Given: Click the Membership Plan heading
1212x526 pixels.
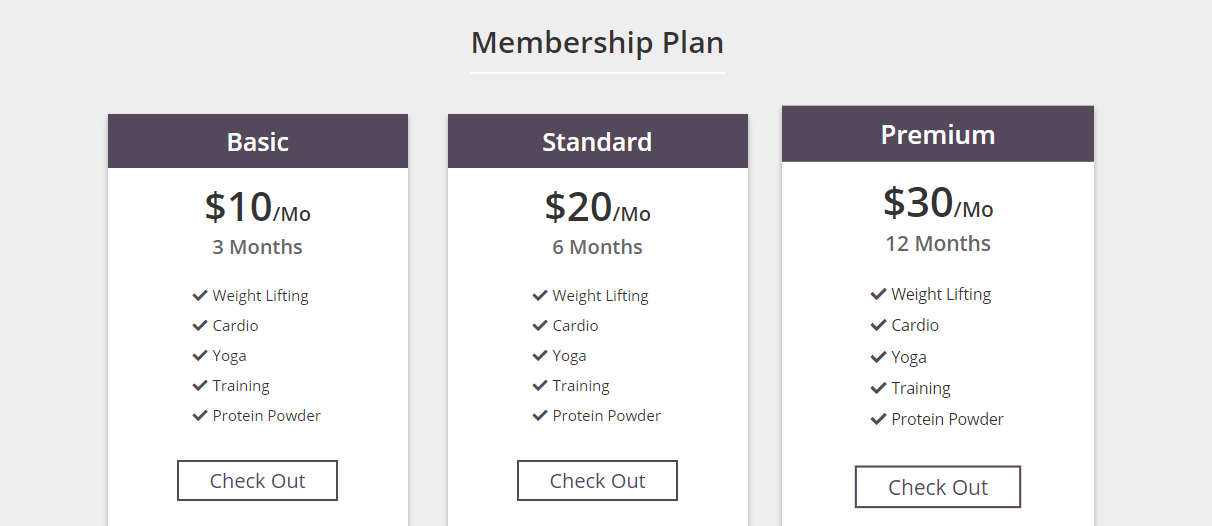Looking at the screenshot, I should (597, 43).
